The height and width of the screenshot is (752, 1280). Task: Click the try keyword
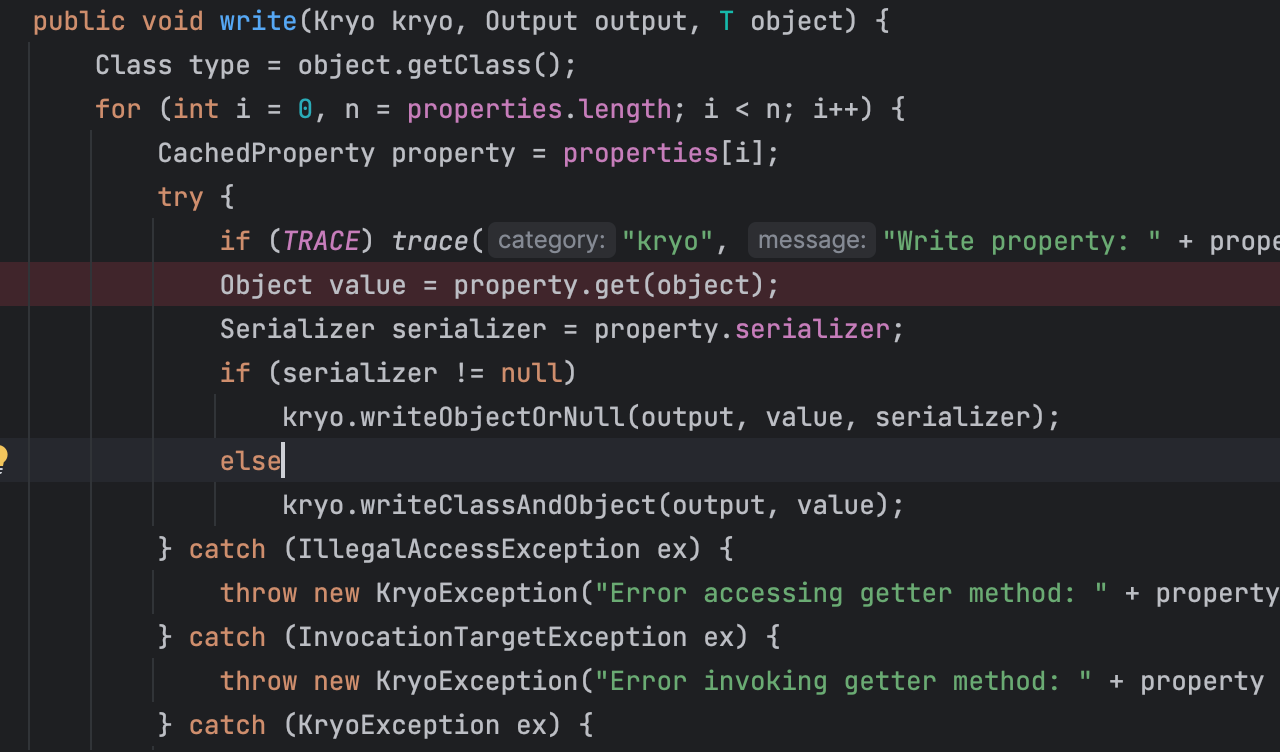coord(180,197)
